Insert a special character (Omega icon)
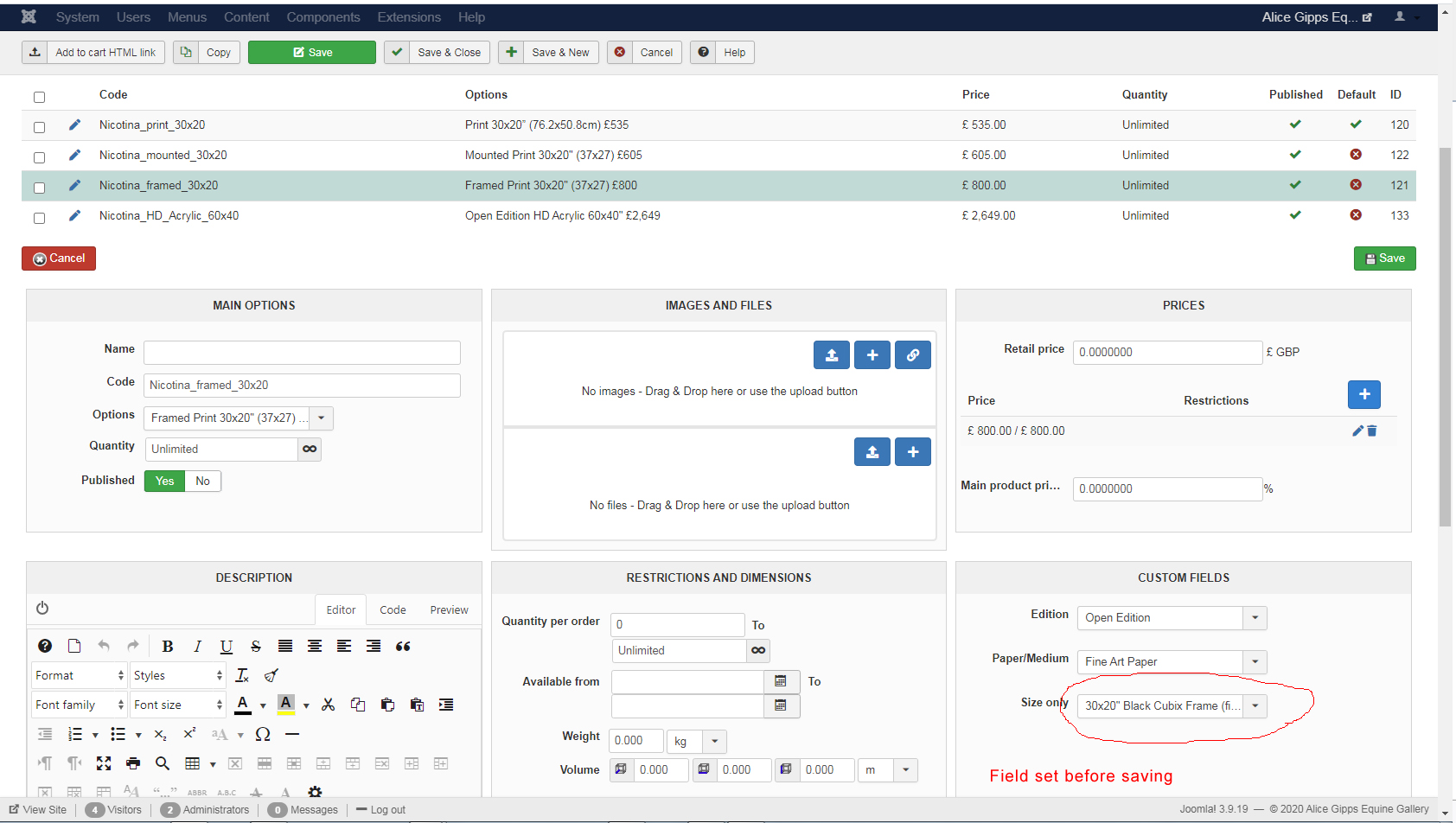1456x823 pixels. (x=263, y=734)
